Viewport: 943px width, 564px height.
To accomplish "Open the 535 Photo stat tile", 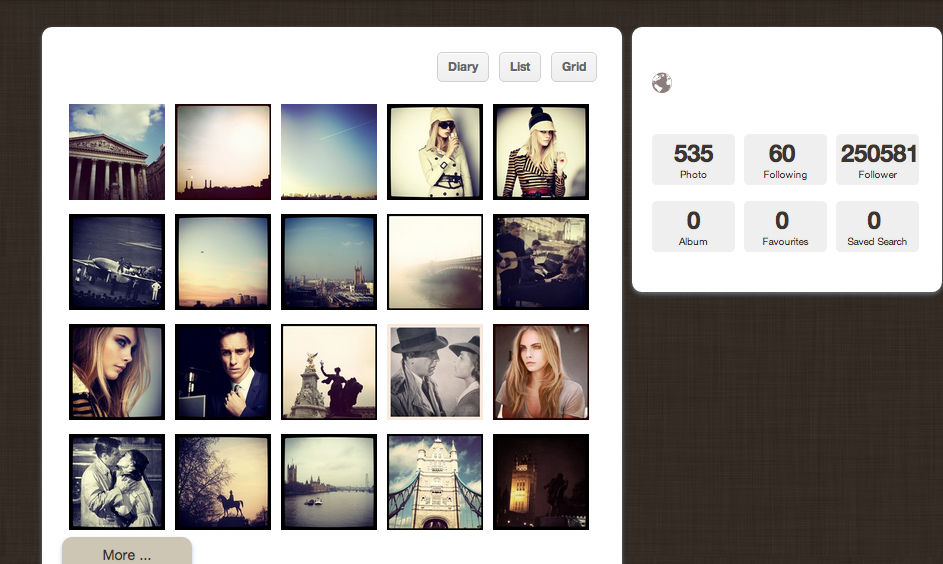I will click(x=693, y=159).
